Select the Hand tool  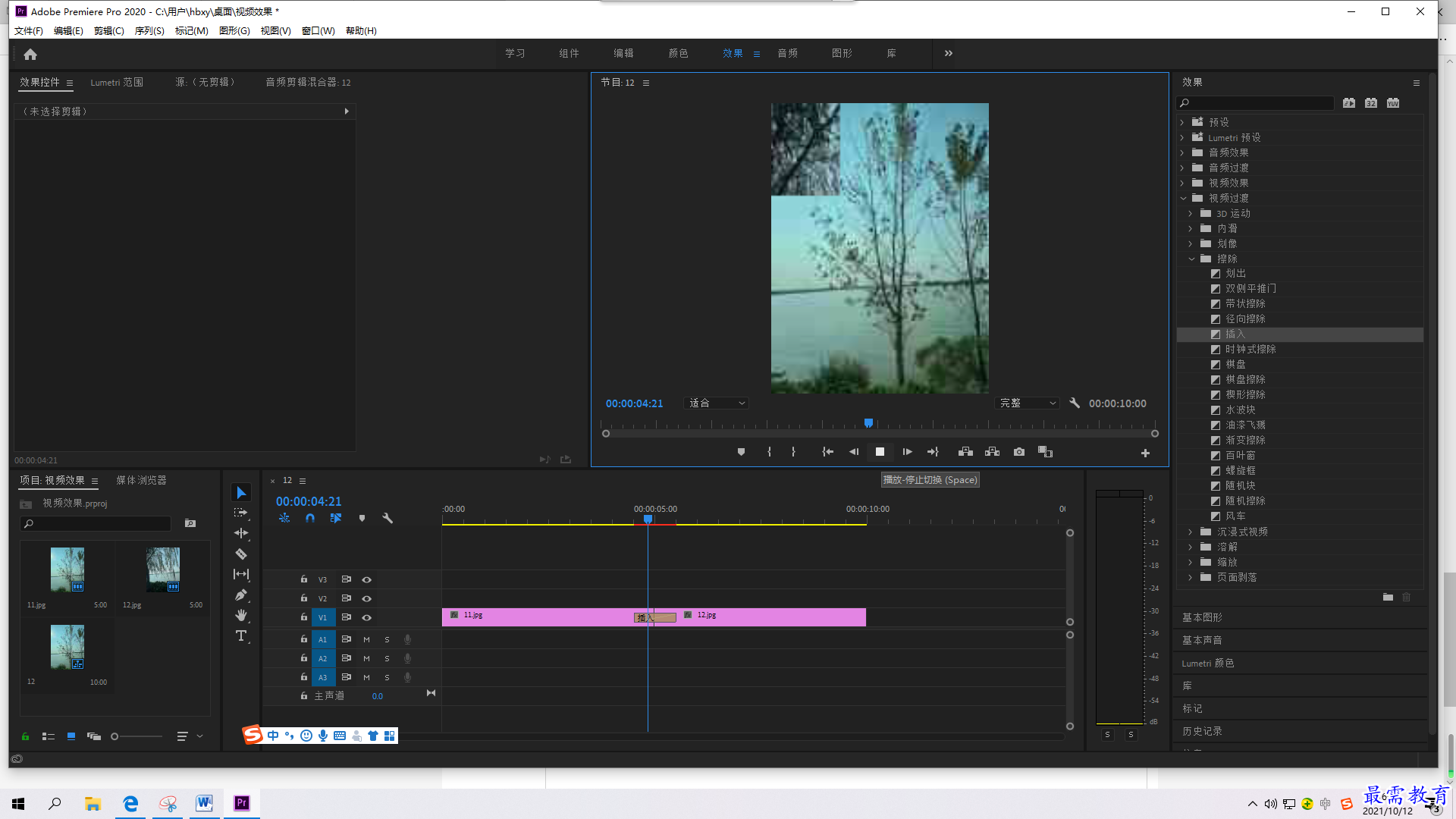[x=241, y=615]
